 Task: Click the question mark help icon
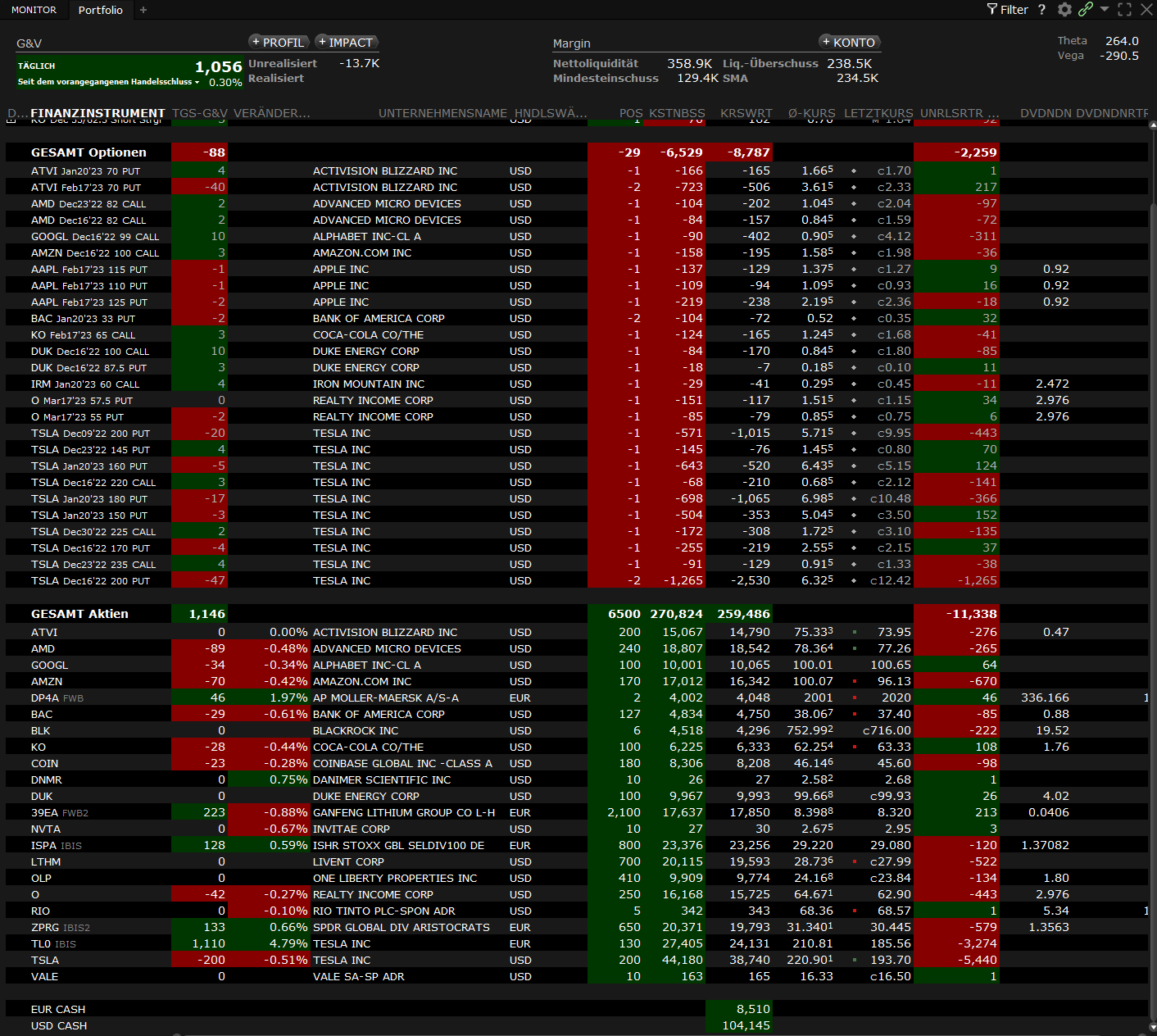[1041, 10]
